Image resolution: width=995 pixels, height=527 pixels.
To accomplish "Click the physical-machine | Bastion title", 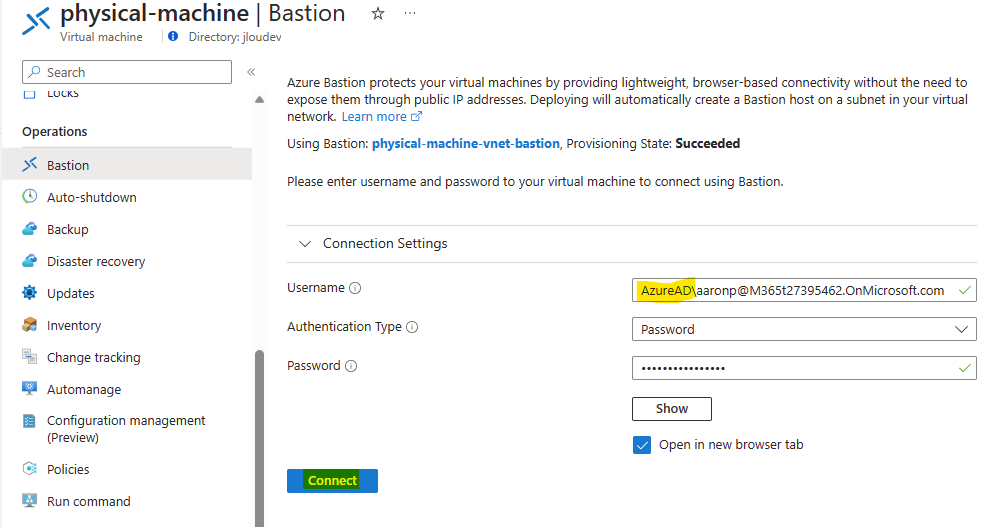I will coord(202,13).
